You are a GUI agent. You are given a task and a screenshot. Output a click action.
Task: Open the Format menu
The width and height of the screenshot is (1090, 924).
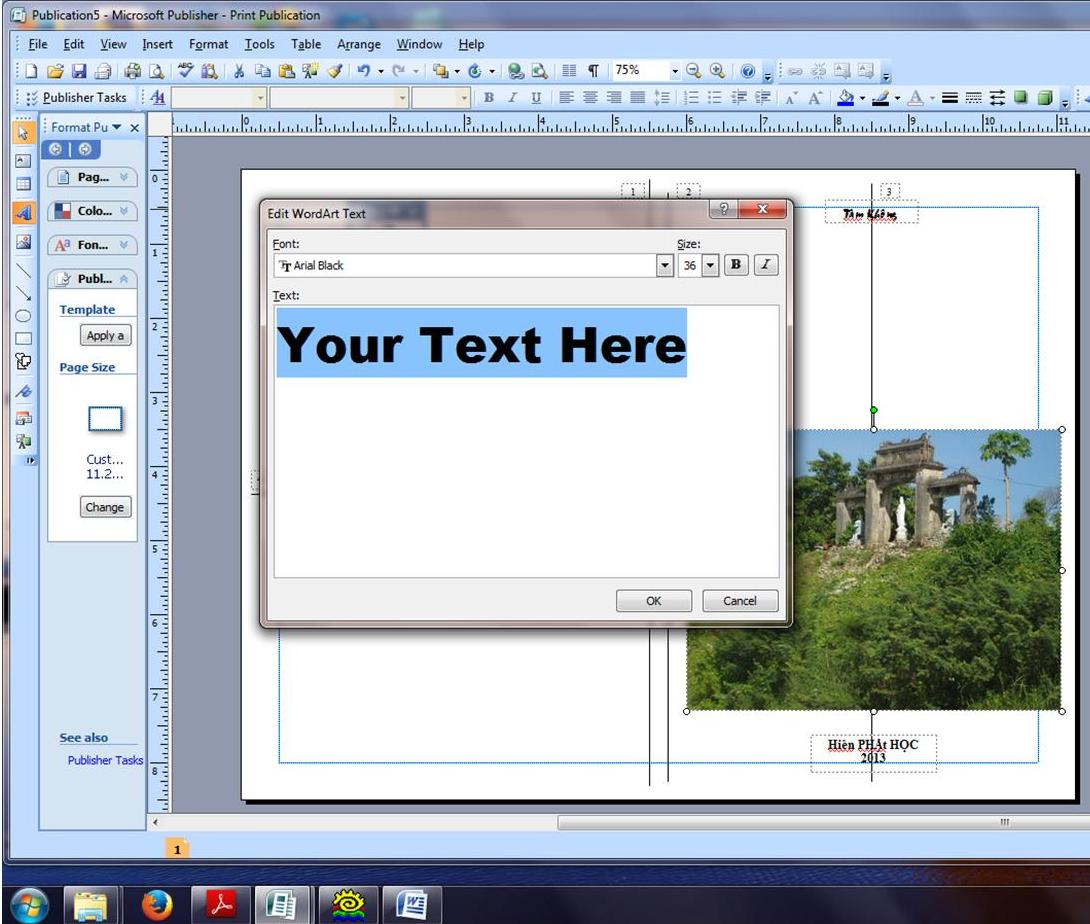208,44
